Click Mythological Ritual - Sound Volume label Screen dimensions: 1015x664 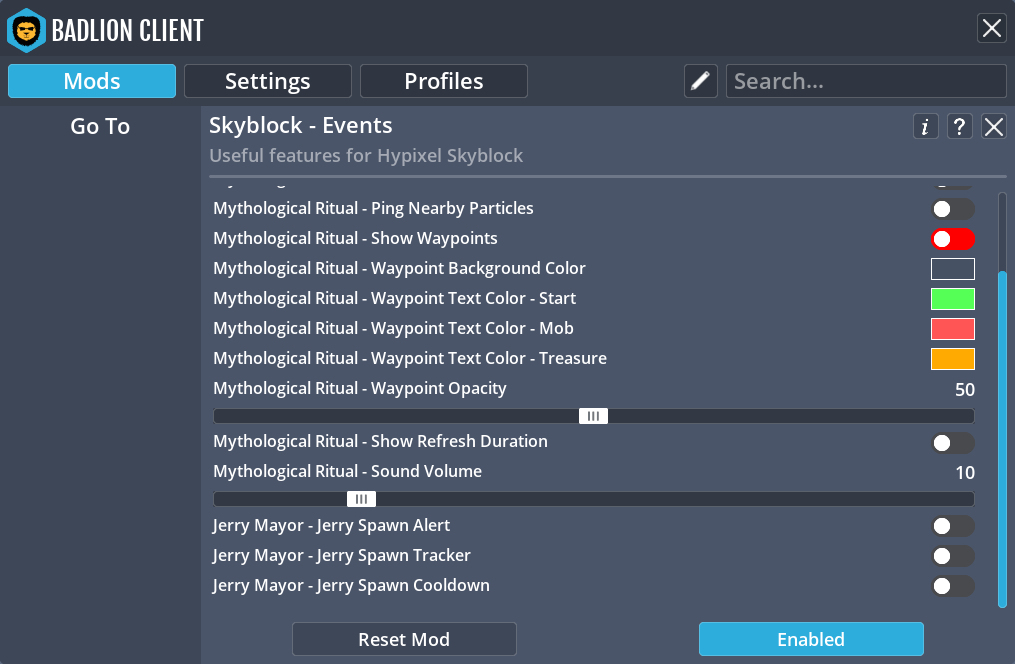click(348, 471)
